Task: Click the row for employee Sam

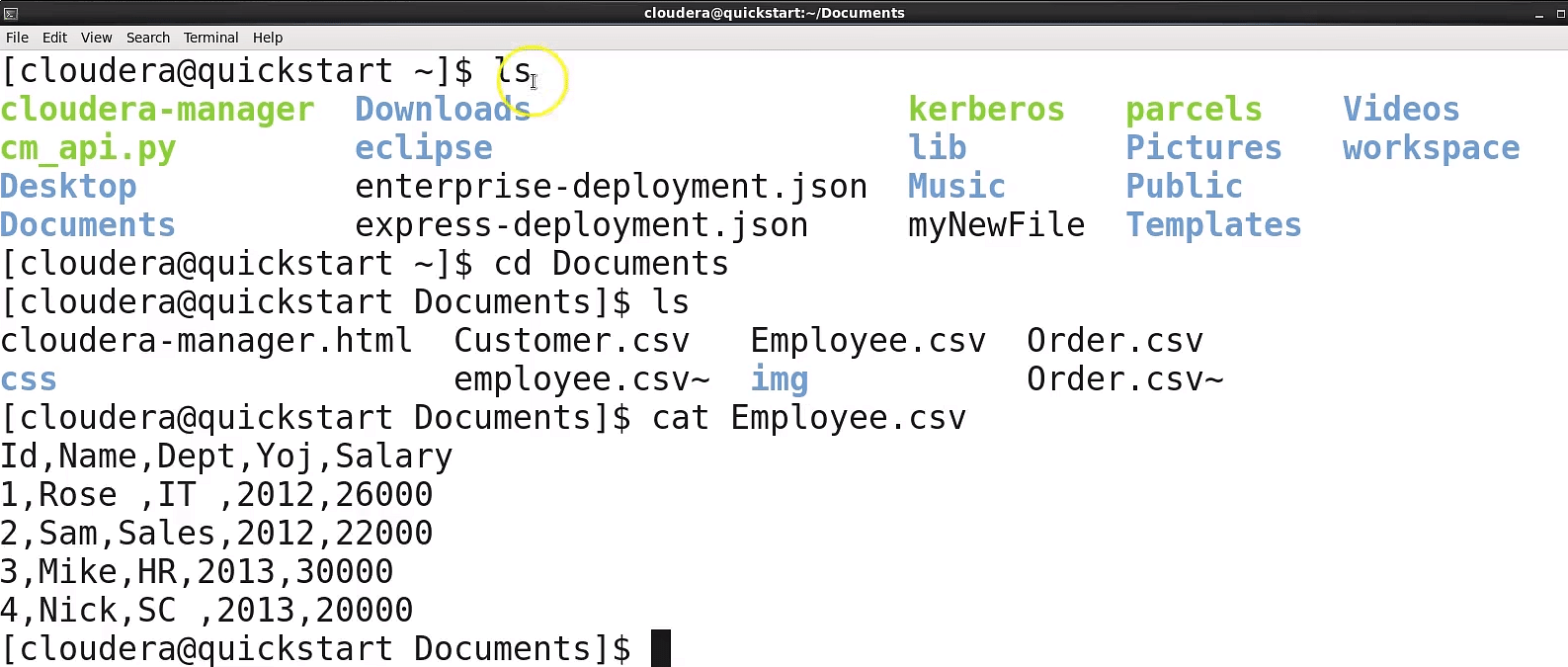Action: click(x=216, y=534)
